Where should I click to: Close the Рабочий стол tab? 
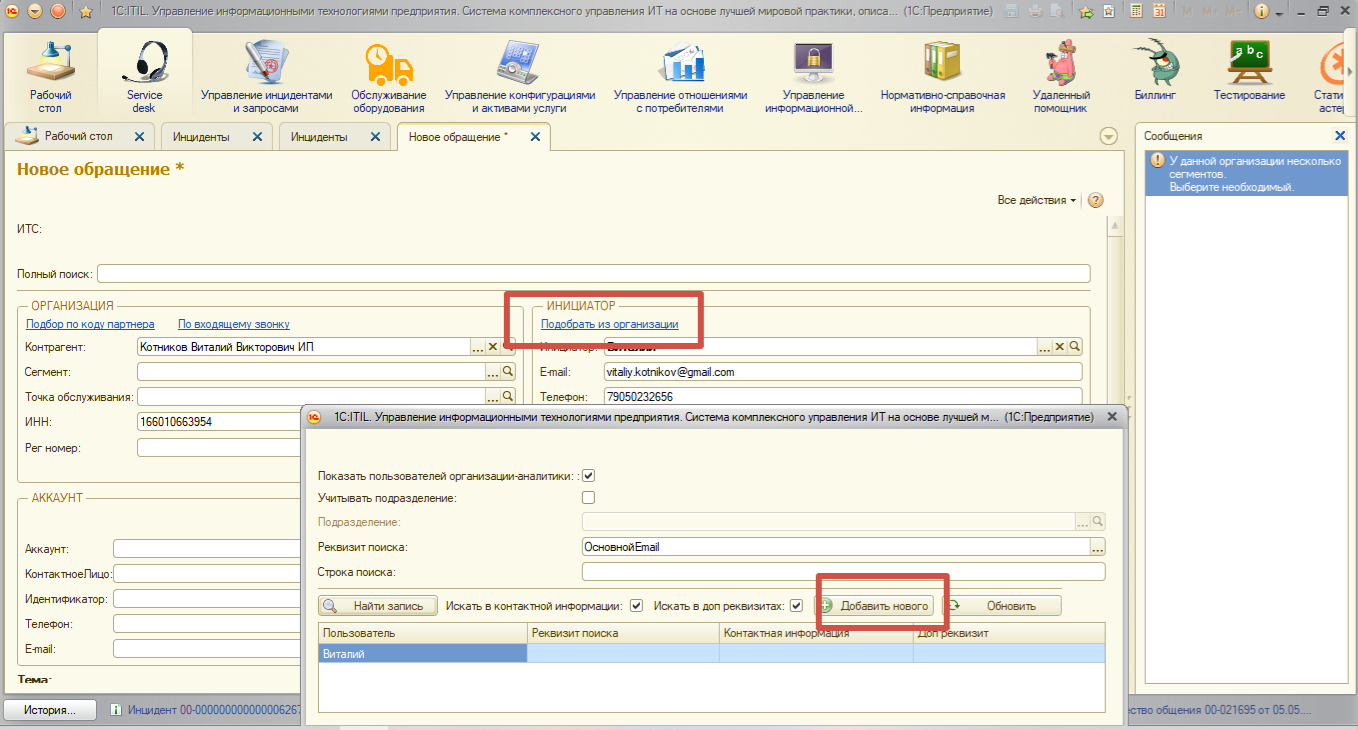point(139,136)
